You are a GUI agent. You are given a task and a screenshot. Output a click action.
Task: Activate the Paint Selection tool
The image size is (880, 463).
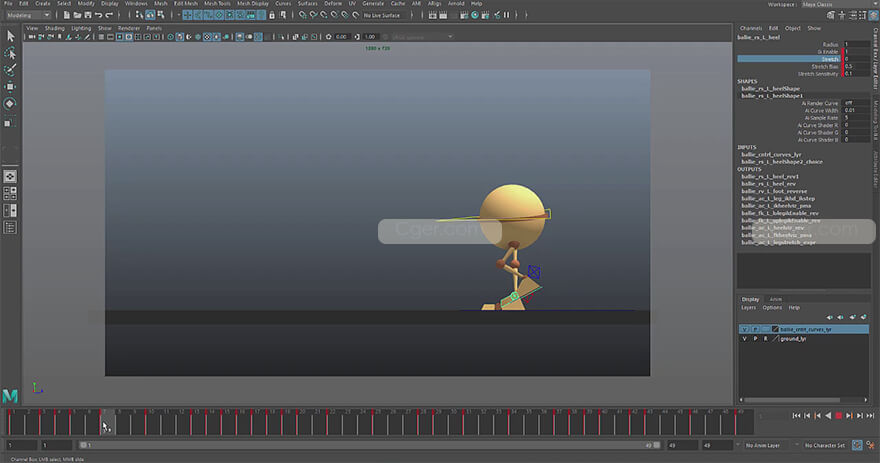point(10,70)
